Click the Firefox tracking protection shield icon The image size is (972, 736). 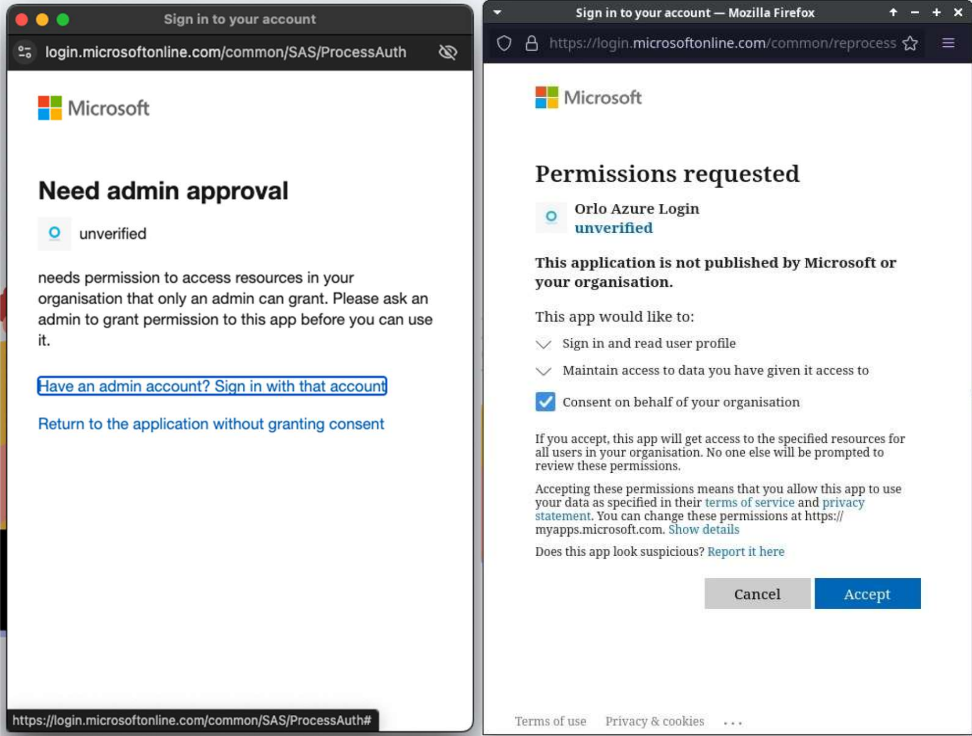click(504, 43)
